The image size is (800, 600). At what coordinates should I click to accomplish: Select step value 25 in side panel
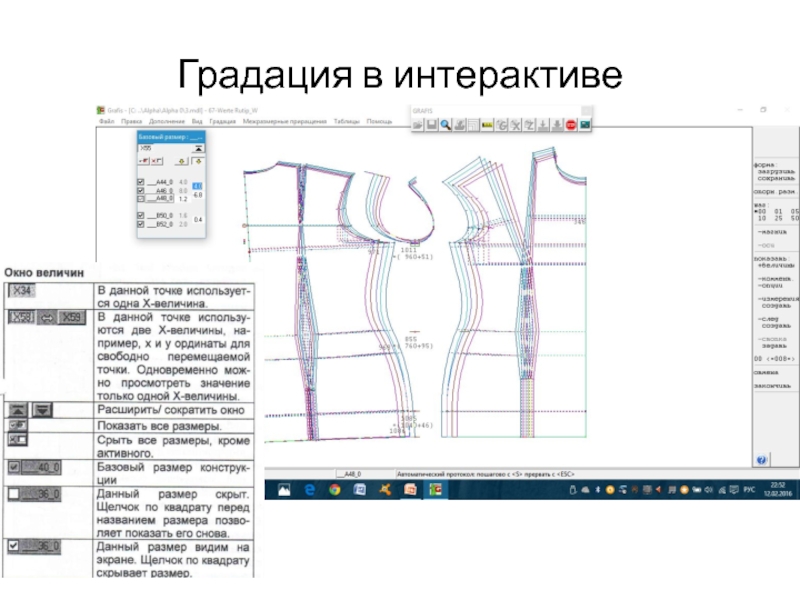[x=778, y=218]
